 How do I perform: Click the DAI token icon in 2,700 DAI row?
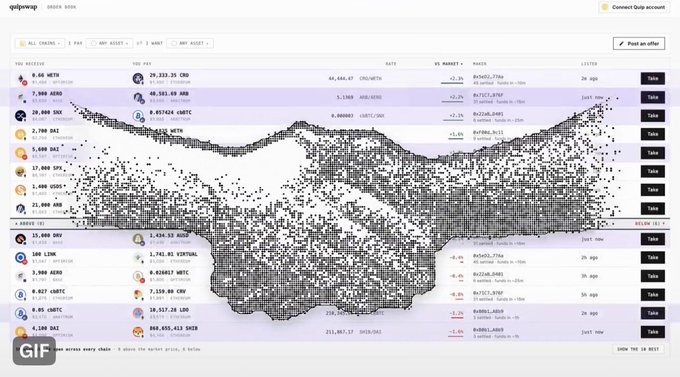coord(21,134)
